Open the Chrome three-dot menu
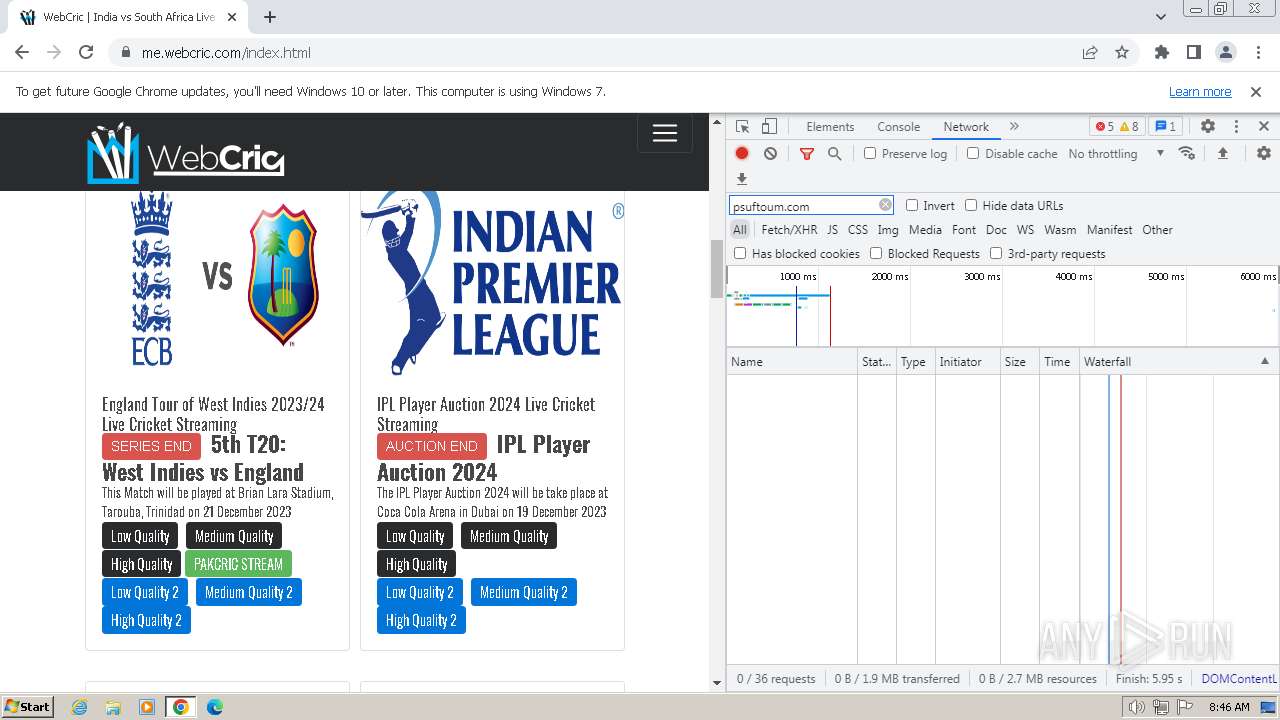This screenshot has height=720, width=1280. tap(1257, 53)
